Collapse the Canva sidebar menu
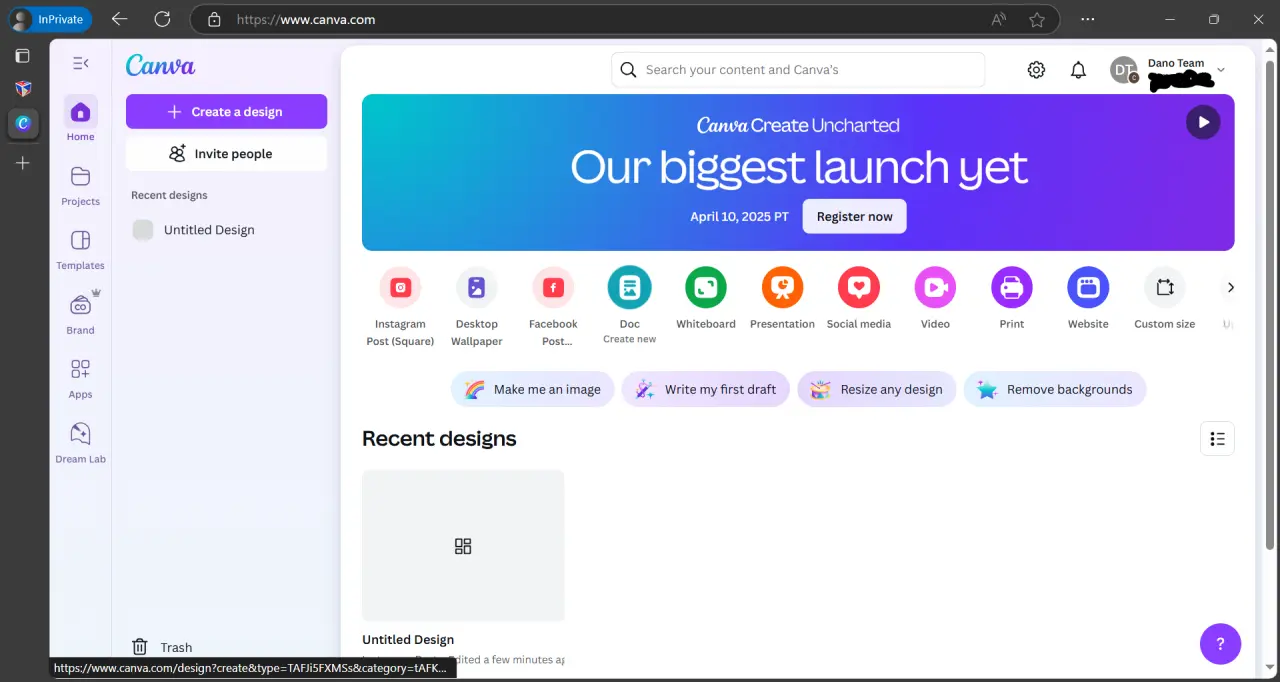The height and width of the screenshot is (682, 1280). click(x=81, y=63)
